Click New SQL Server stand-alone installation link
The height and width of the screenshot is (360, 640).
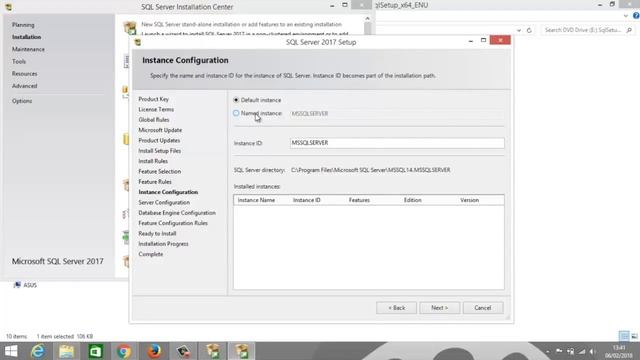[x=242, y=24]
